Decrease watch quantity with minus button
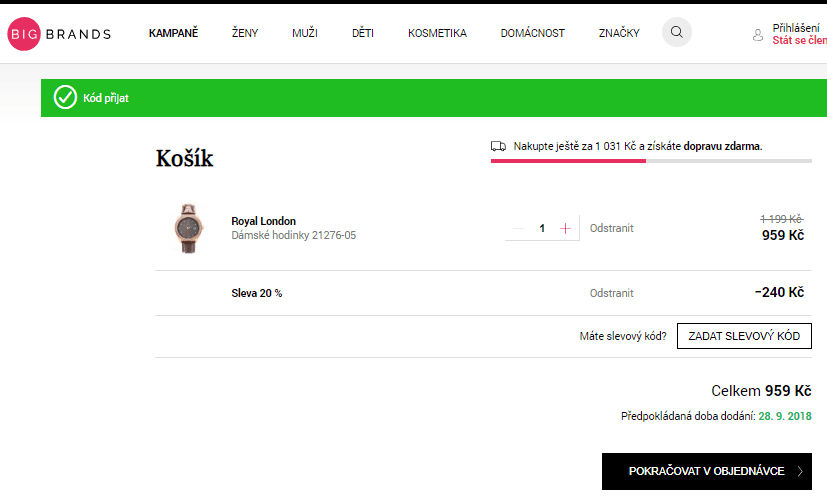The height and width of the screenshot is (504, 827). coord(518,228)
